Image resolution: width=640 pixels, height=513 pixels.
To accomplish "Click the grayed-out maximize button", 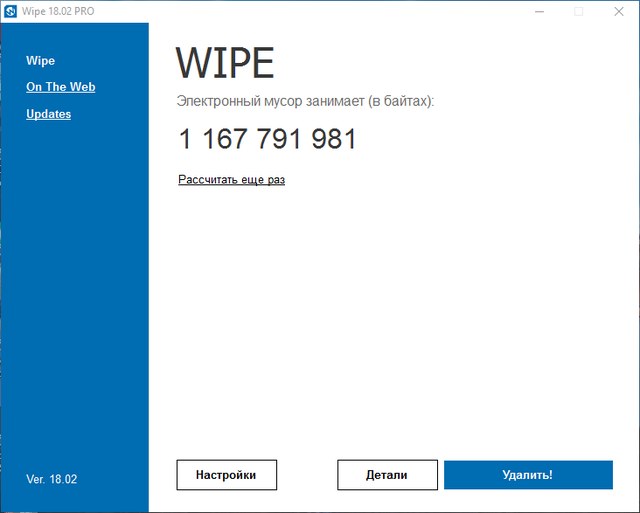I will pos(578,11).
